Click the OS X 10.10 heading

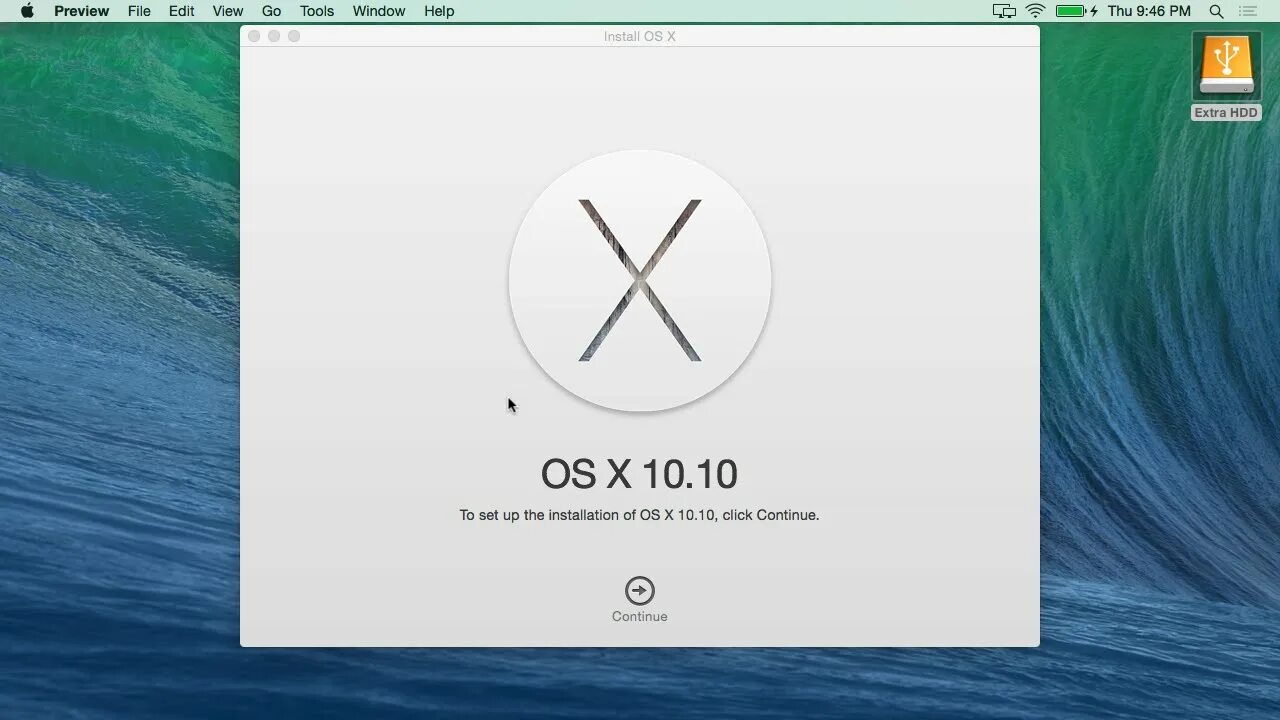(x=640, y=474)
